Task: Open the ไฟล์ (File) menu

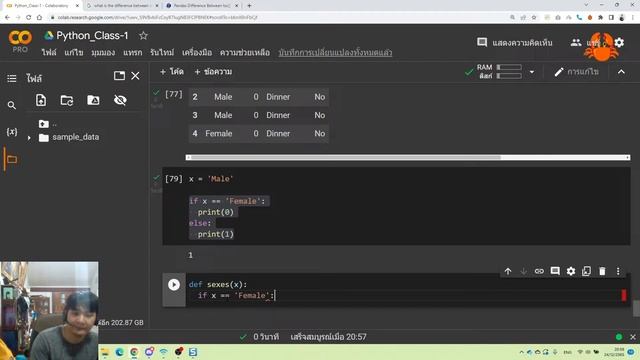Action: [x=49, y=53]
